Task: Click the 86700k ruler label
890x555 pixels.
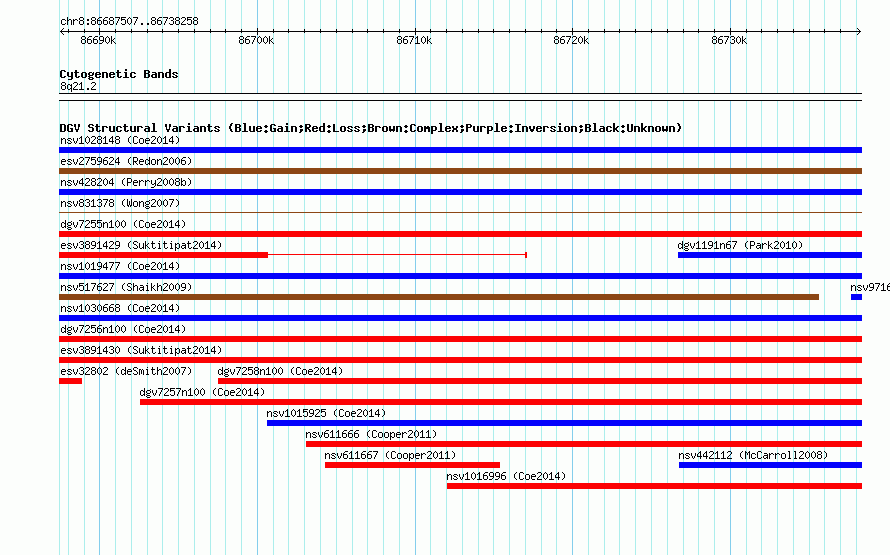Action: (x=256, y=40)
